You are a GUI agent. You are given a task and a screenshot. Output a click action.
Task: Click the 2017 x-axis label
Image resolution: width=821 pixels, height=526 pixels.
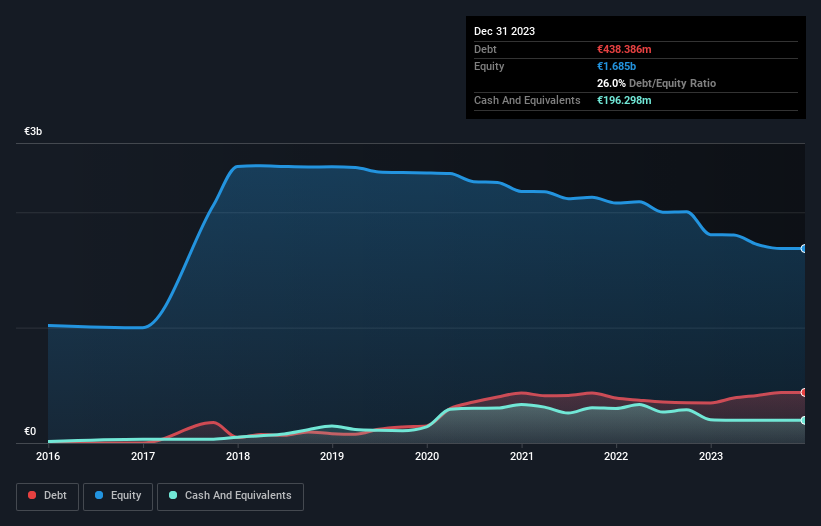[x=143, y=456]
